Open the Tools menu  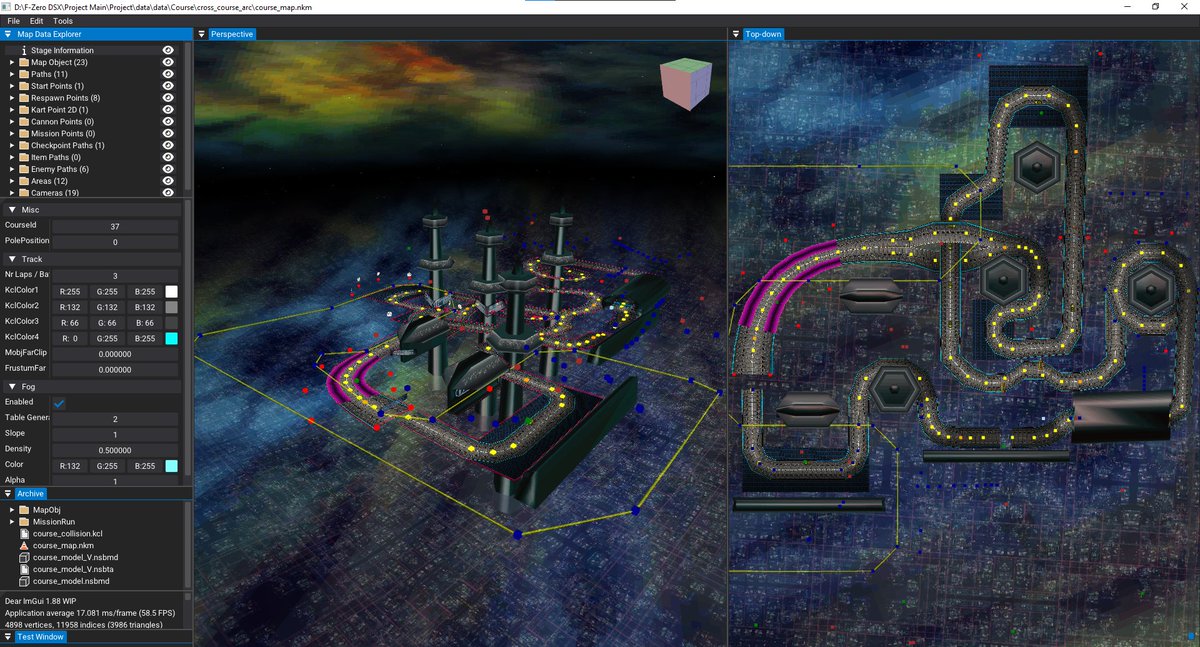pos(63,21)
